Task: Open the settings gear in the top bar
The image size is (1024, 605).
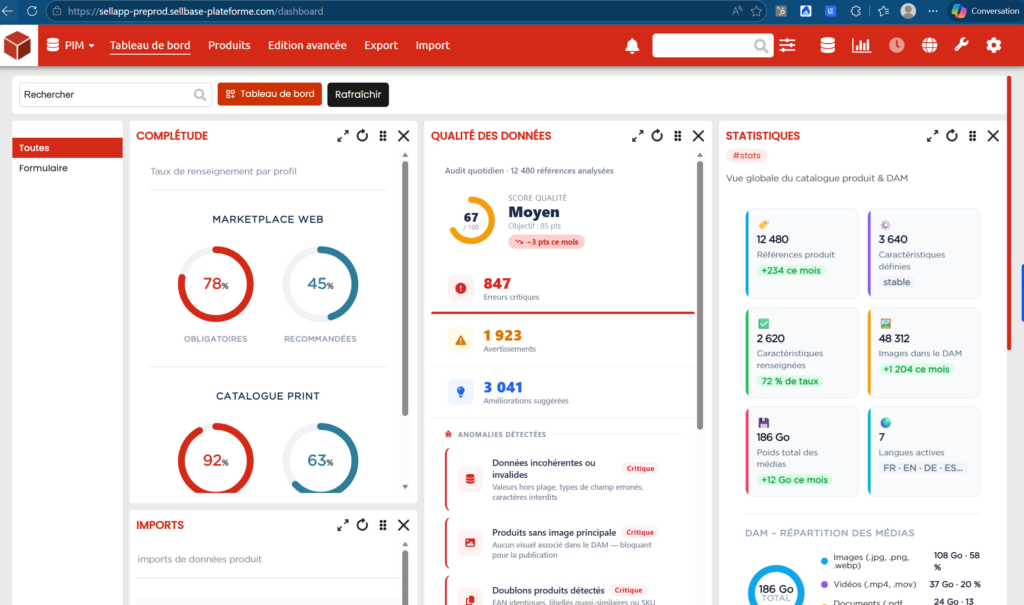Action: click(993, 46)
